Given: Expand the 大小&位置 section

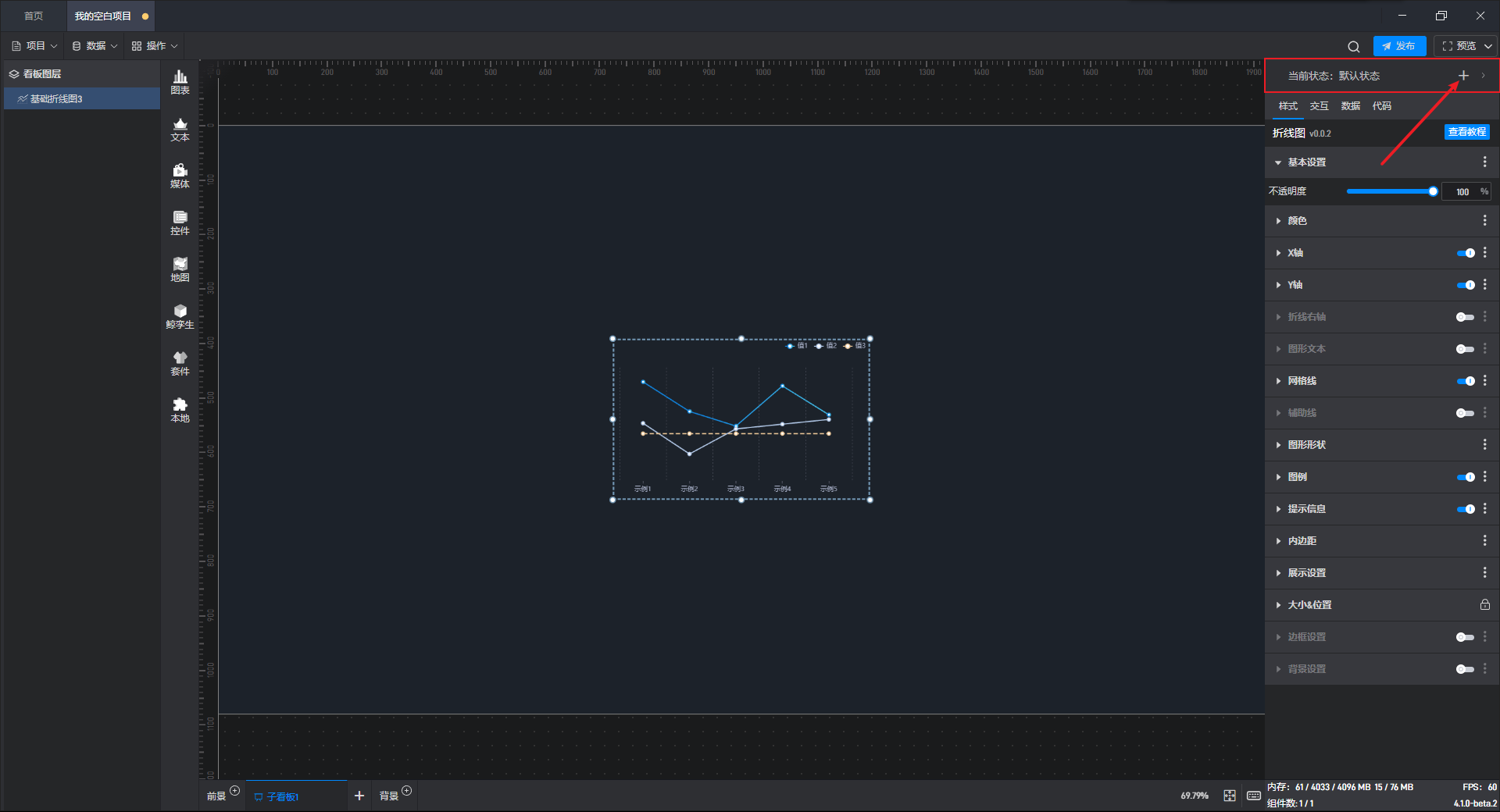Looking at the screenshot, I should (x=1278, y=605).
